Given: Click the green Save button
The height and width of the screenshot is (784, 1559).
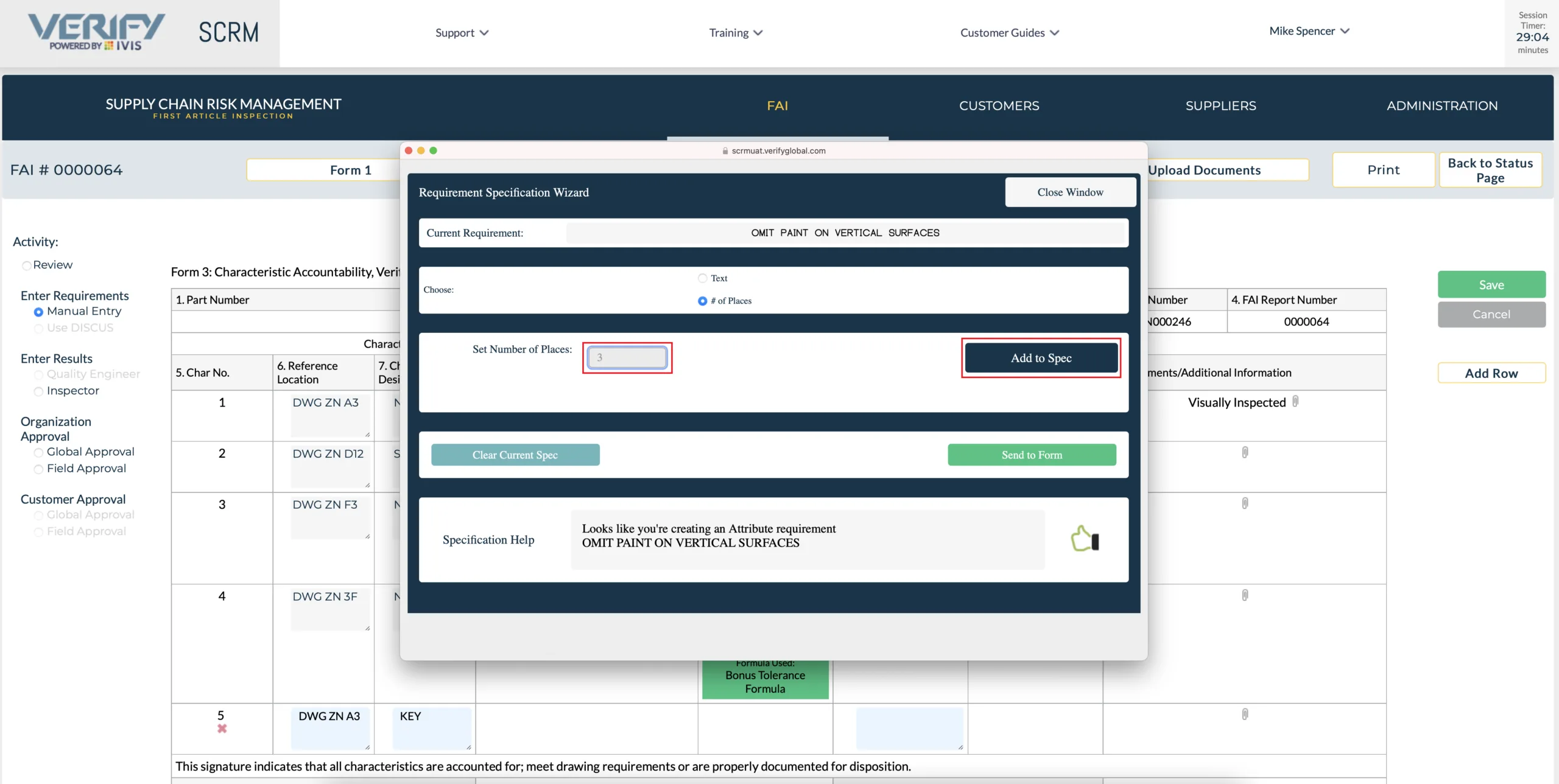Looking at the screenshot, I should tap(1491, 284).
